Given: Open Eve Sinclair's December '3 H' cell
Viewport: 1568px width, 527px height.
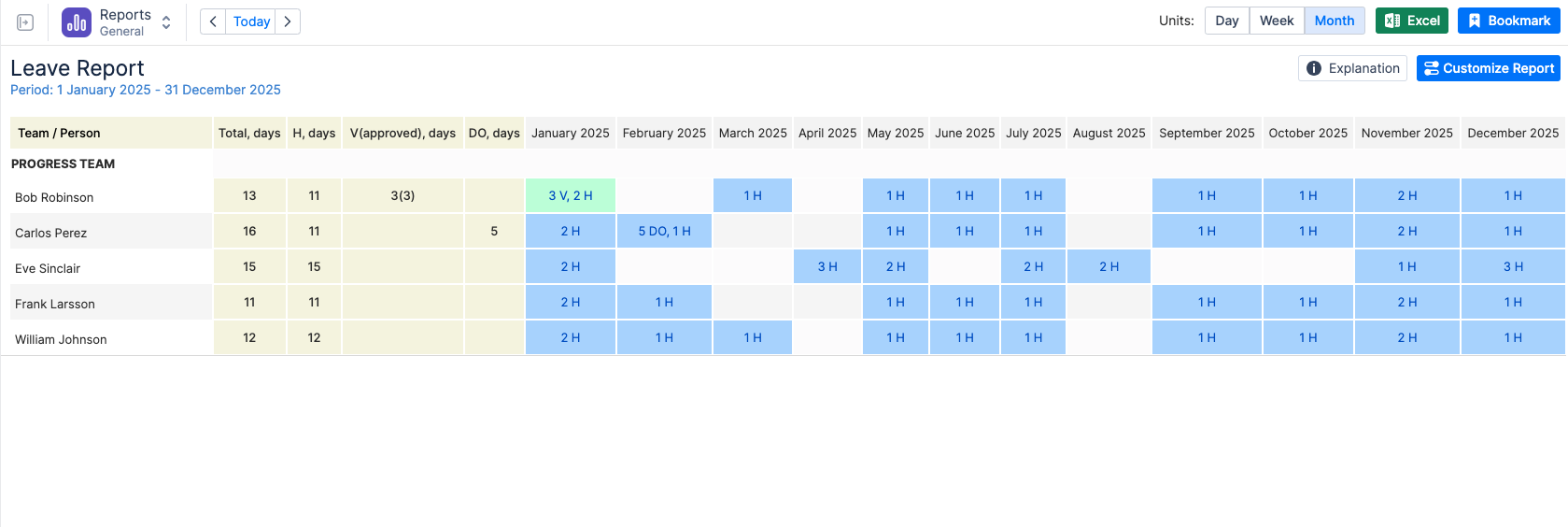Looking at the screenshot, I should coord(1513,266).
